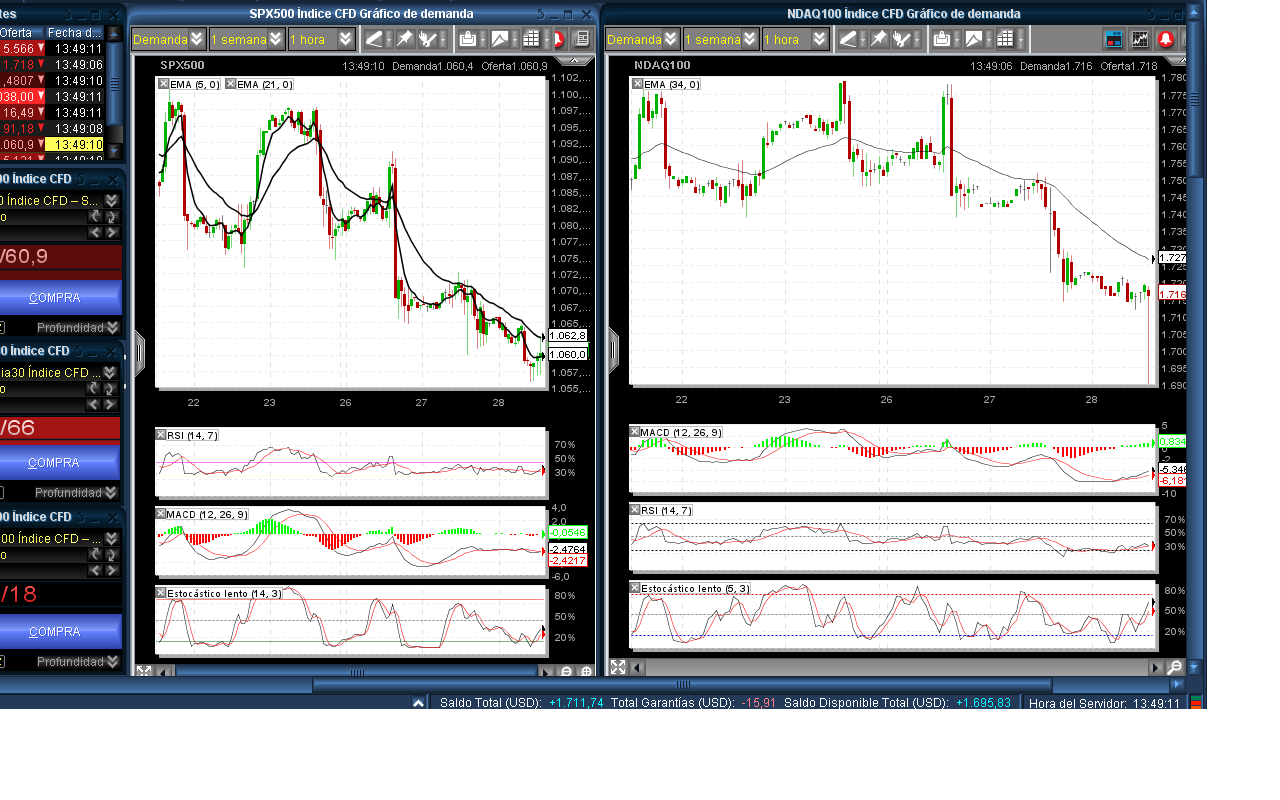Image resolution: width=1280 pixels, height=800 pixels.
Task: Open the Demanda dropdown in SPX500 chart
Action: (169, 39)
